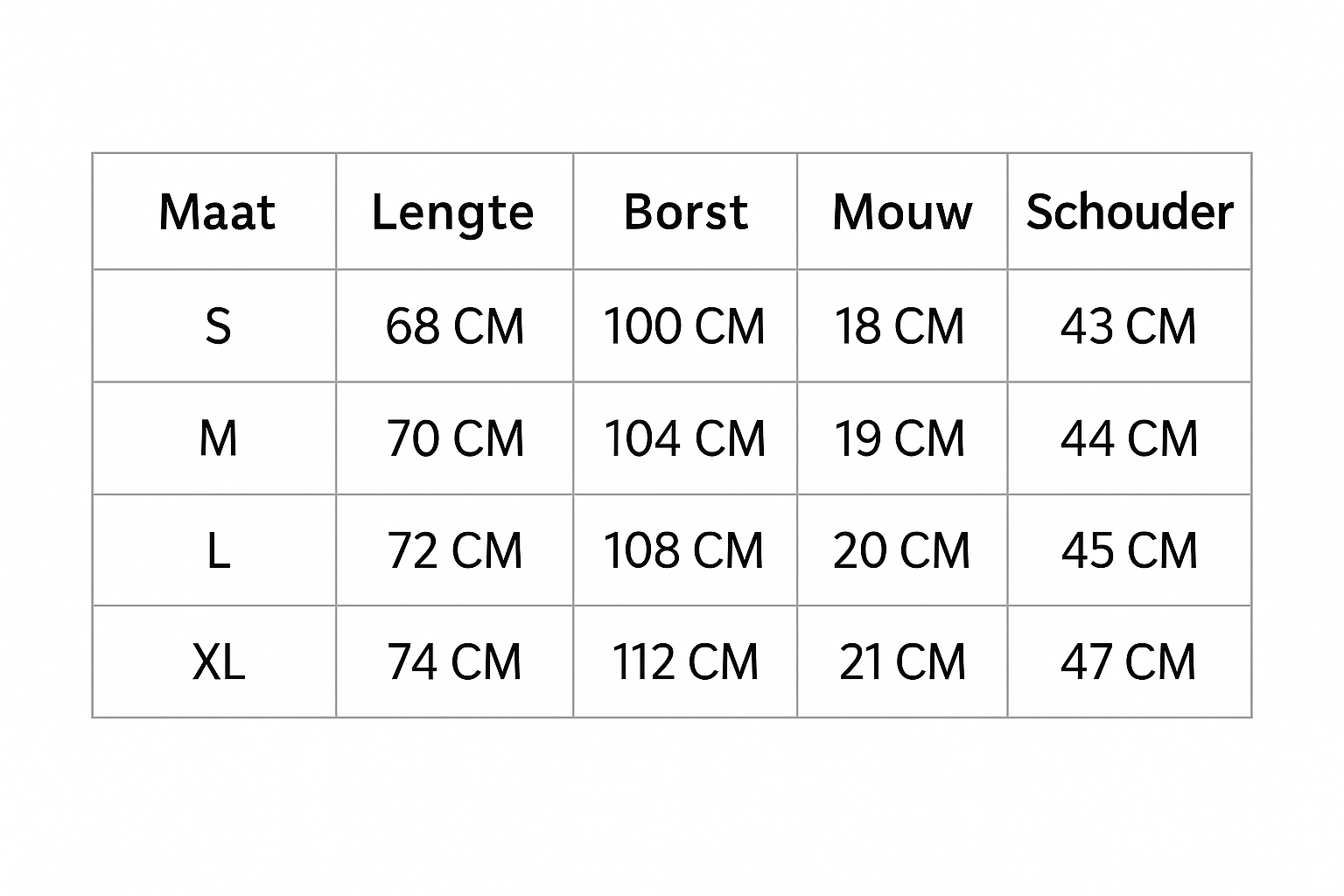Click the size M row label
1344x896 pixels.
point(218,438)
